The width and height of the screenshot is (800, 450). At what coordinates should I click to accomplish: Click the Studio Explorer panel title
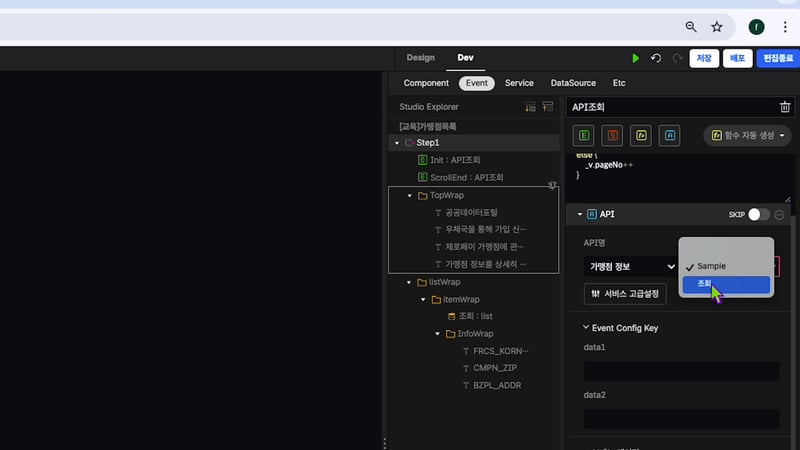[x=429, y=107]
